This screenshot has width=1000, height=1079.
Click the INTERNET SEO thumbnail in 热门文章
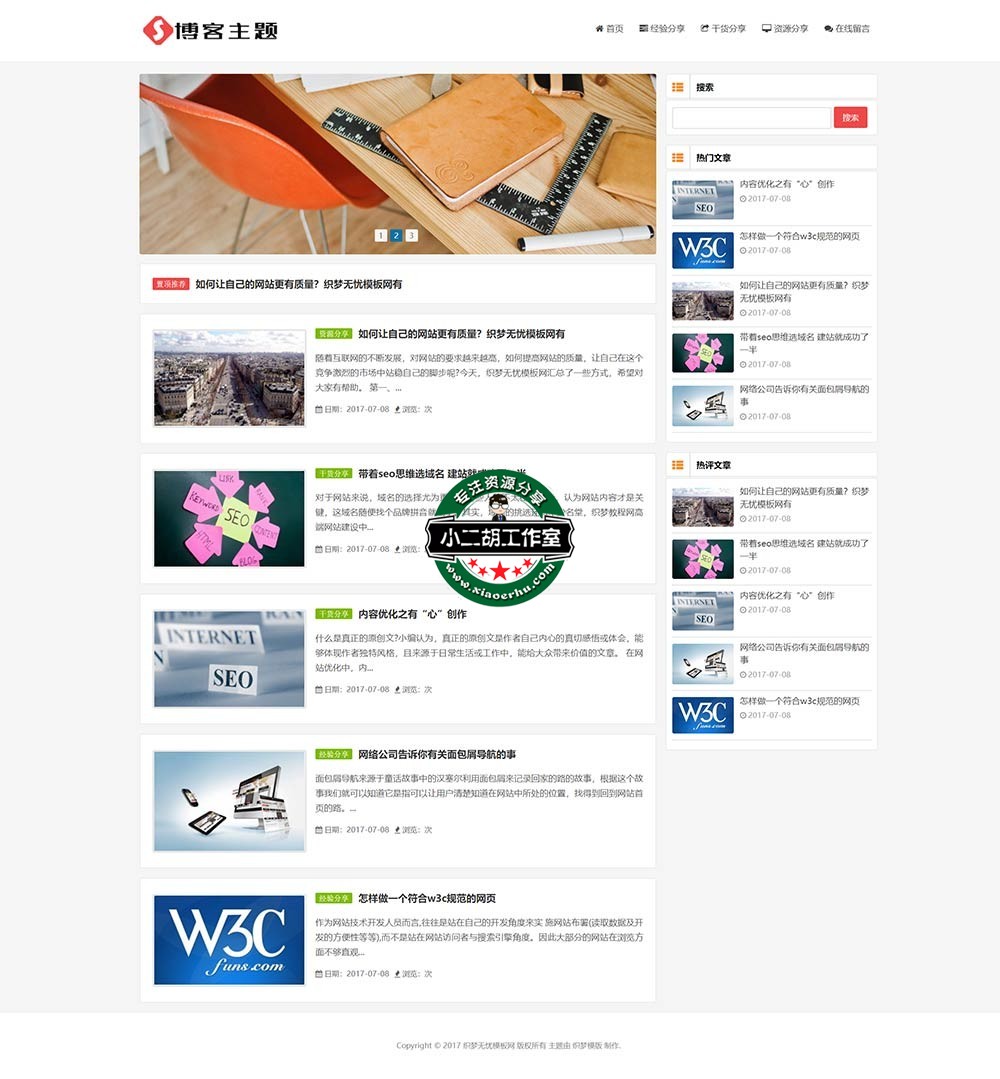pyautogui.click(x=702, y=200)
